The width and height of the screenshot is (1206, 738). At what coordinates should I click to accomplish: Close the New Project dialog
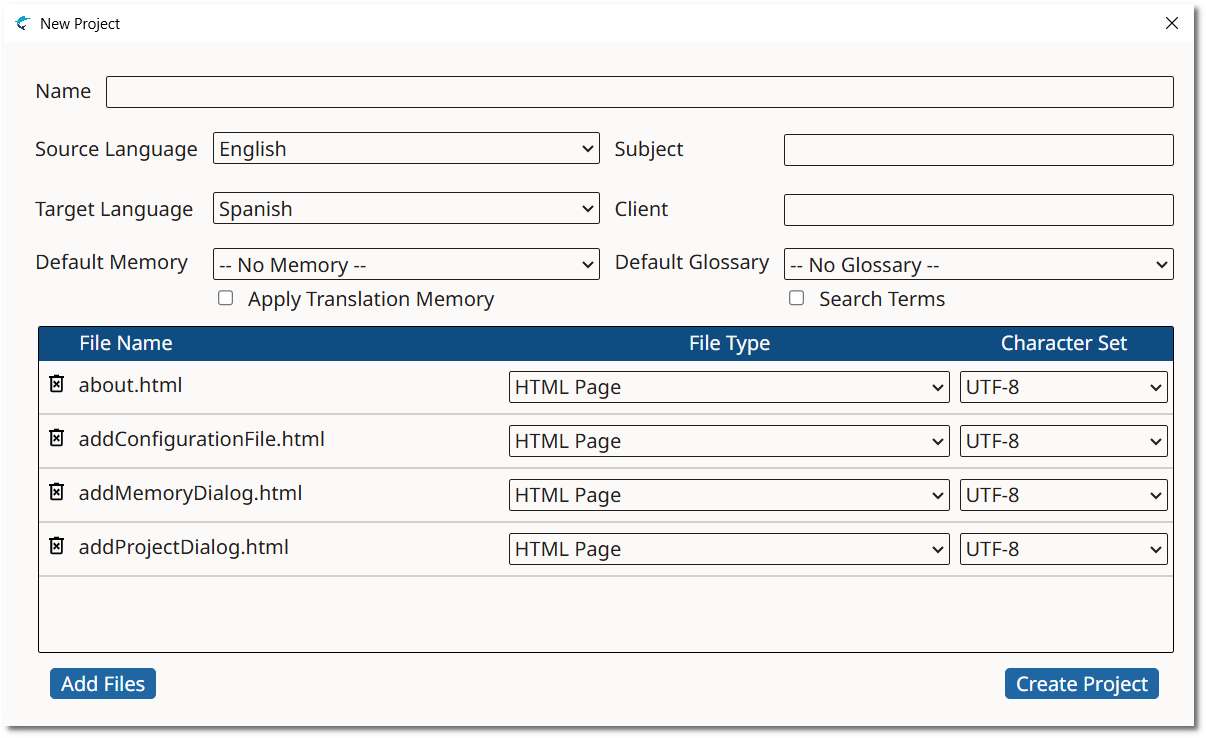coord(1172,23)
